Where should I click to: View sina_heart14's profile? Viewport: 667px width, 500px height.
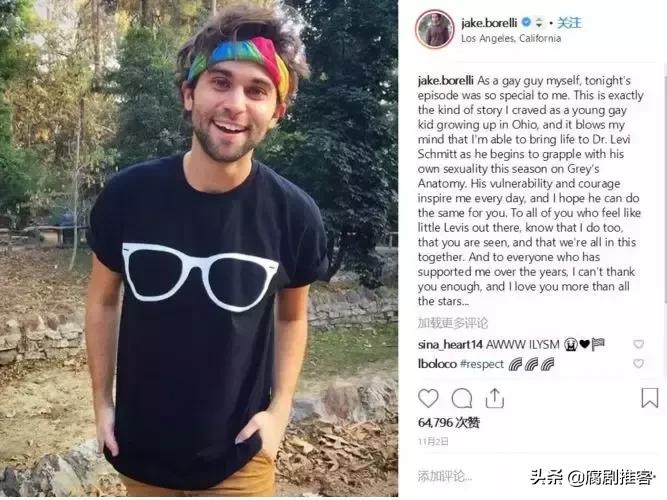point(450,345)
